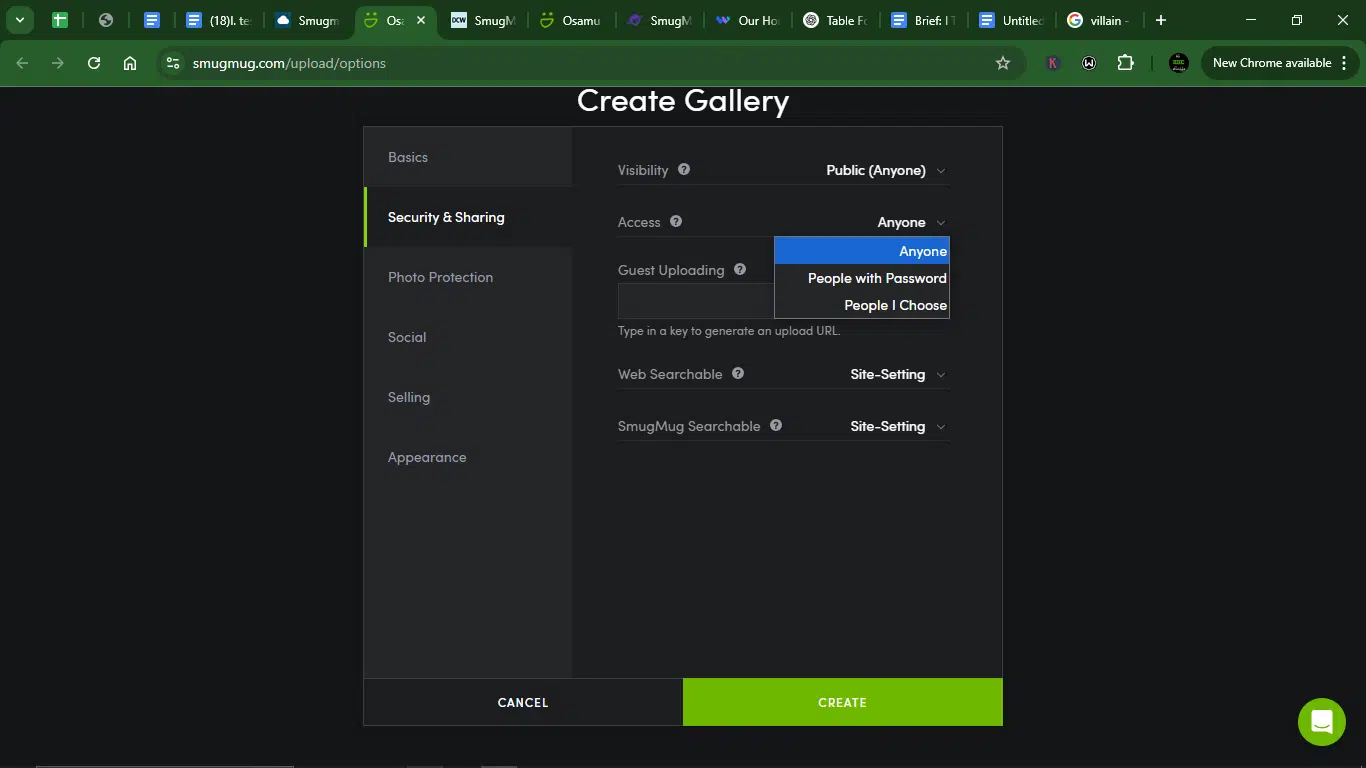Open Visibility dropdown Public (Anyone)

pos(885,170)
